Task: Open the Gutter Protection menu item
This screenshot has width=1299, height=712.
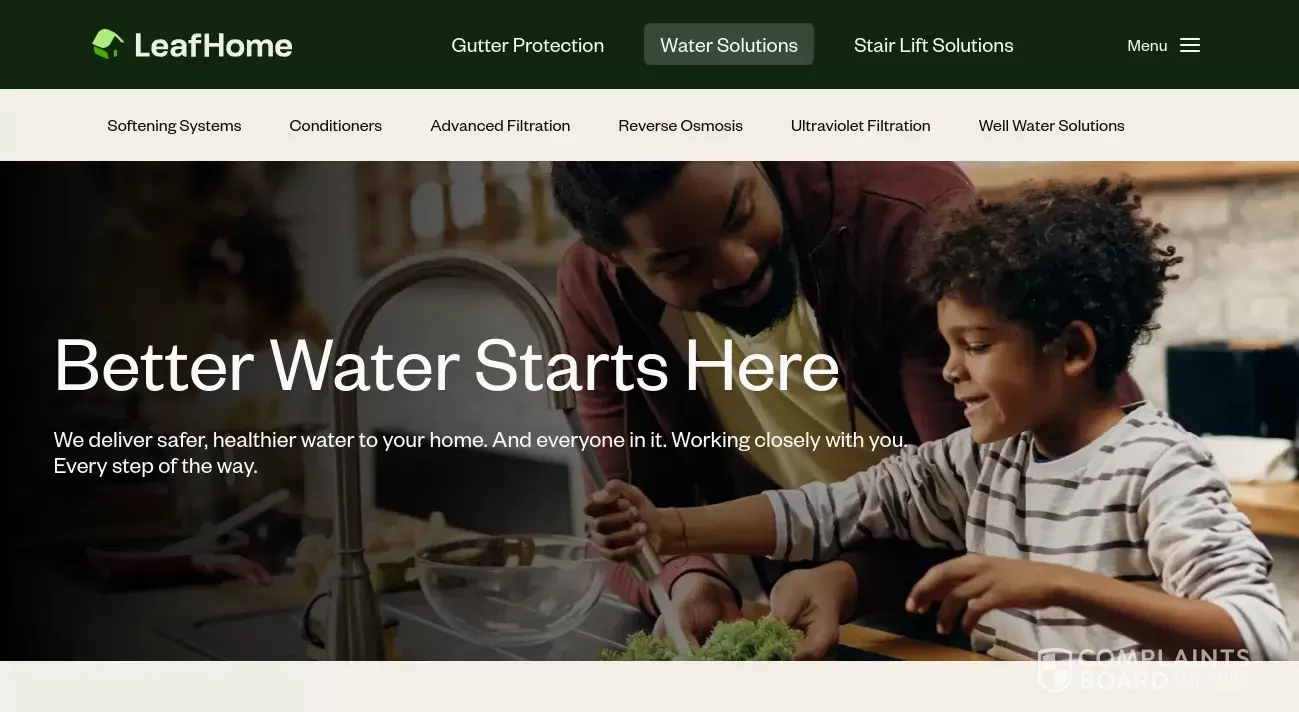Action: click(528, 45)
